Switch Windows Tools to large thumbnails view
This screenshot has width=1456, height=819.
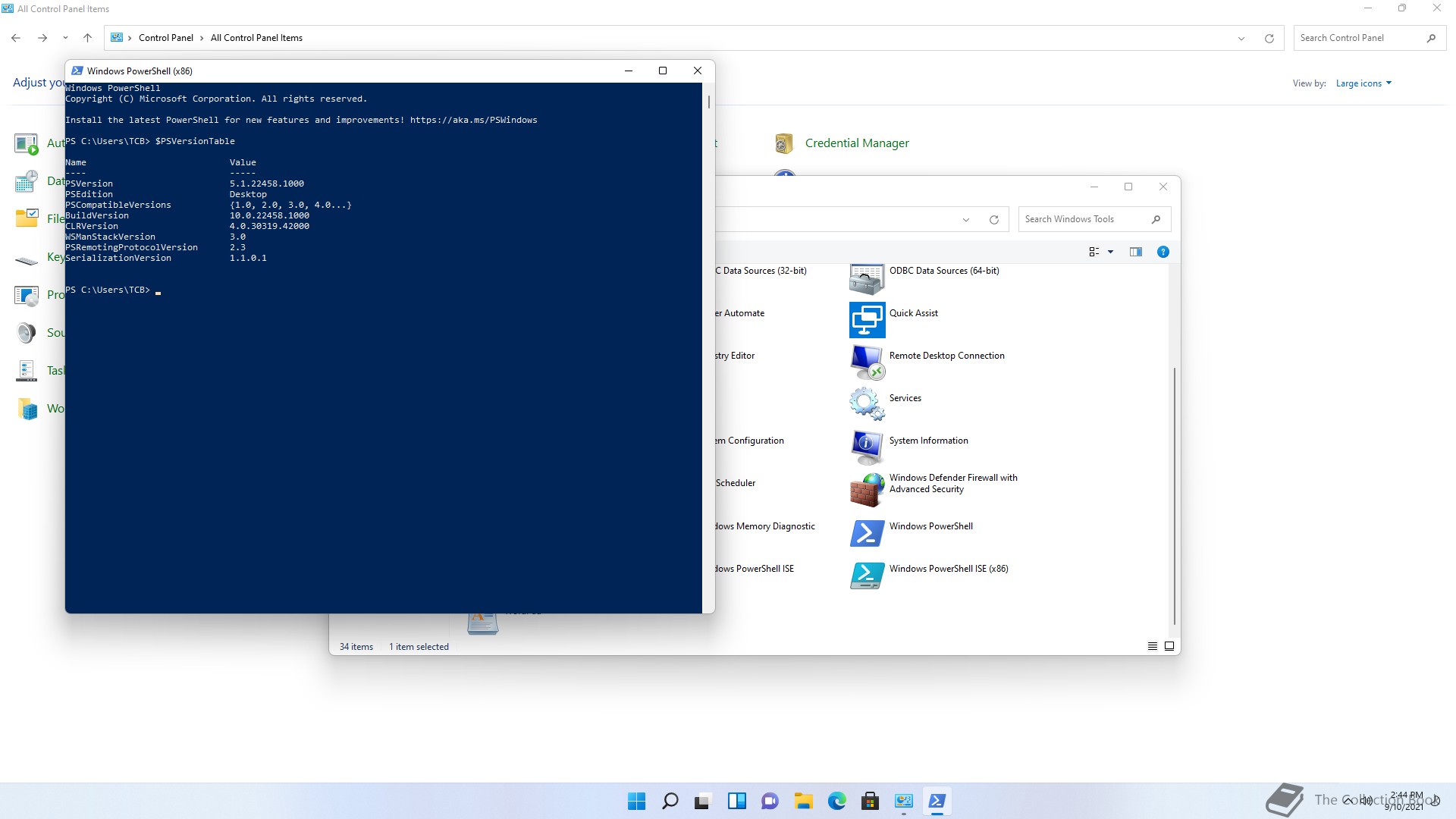[1169, 646]
